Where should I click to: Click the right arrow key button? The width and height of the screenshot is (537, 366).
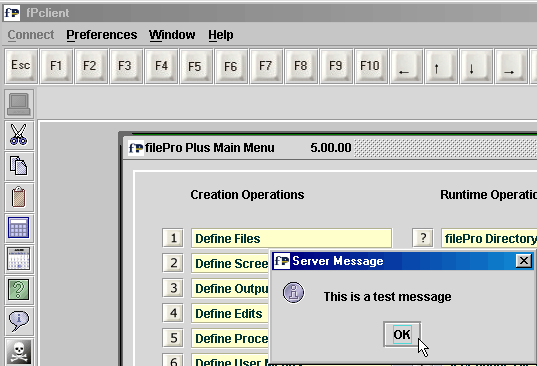click(511, 66)
